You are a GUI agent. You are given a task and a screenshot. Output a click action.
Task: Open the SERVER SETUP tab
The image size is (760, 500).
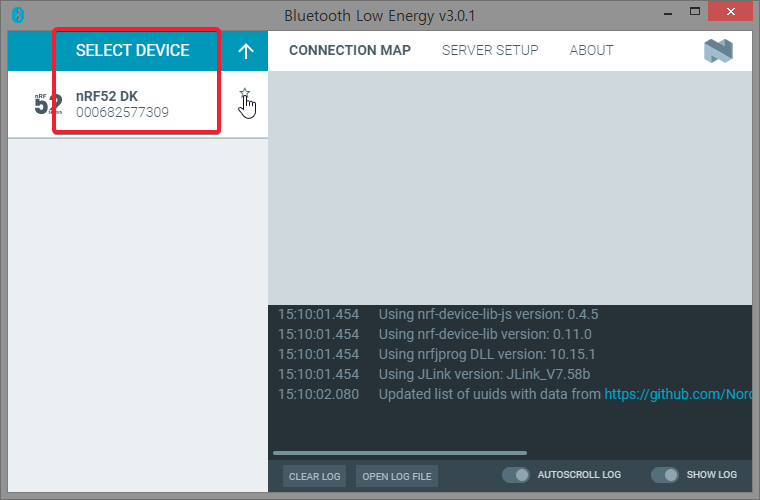490,50
